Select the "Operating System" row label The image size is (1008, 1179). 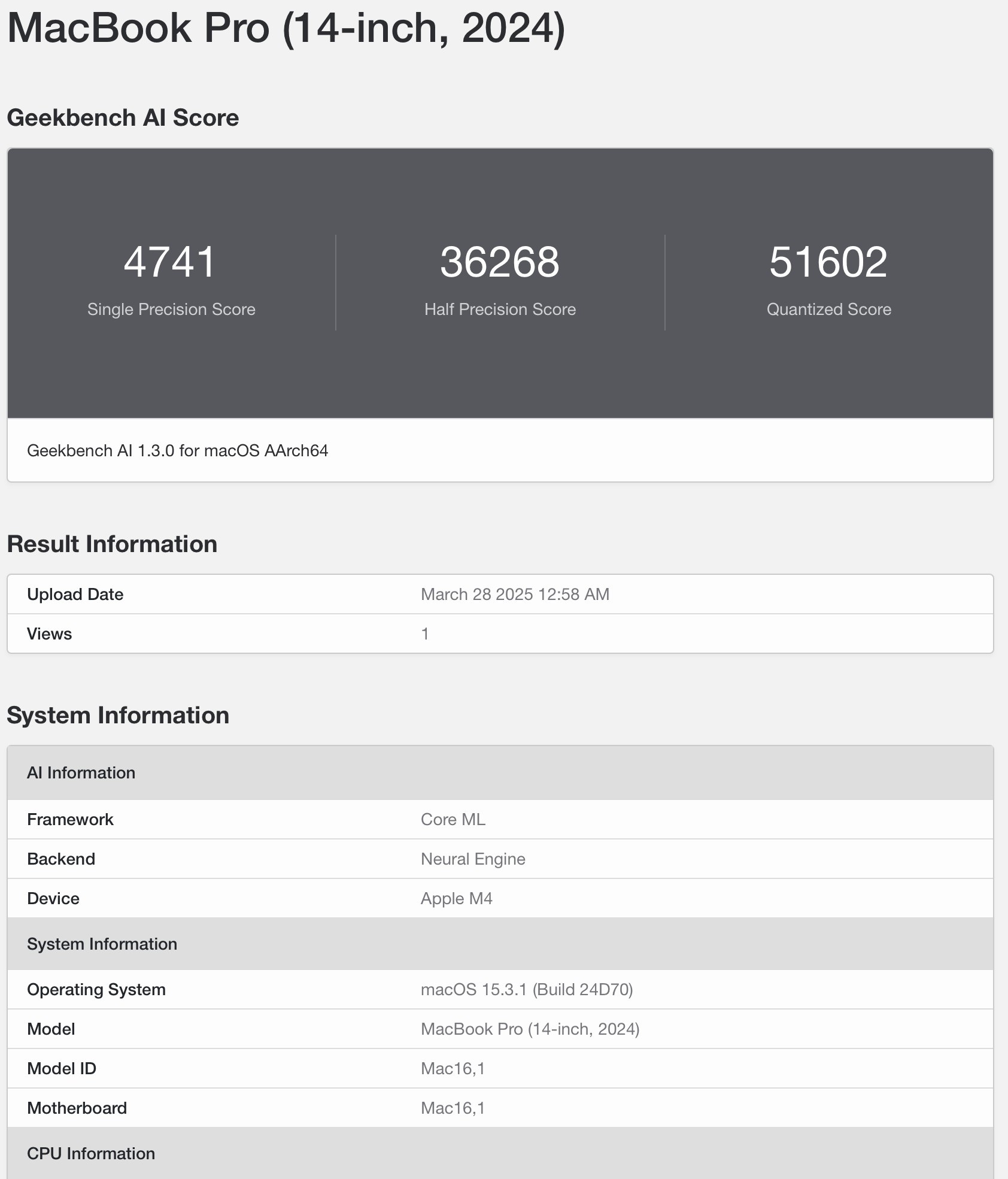coord(96,989)
